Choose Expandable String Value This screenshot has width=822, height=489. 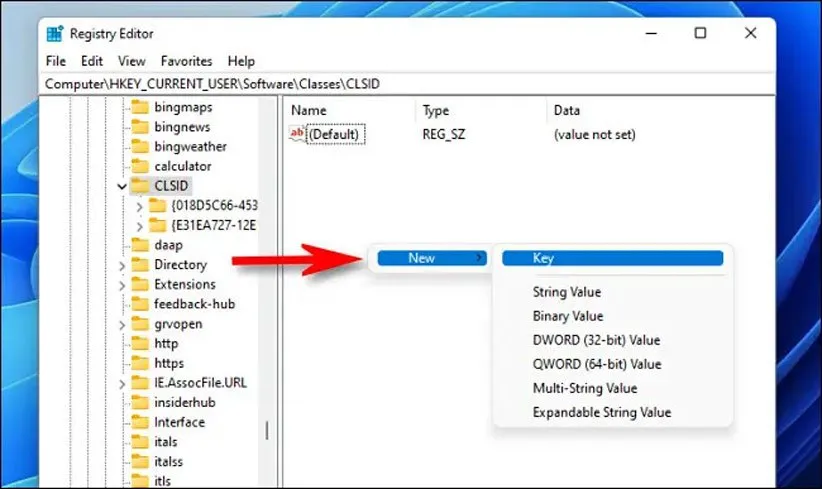[x=602, y=412]
